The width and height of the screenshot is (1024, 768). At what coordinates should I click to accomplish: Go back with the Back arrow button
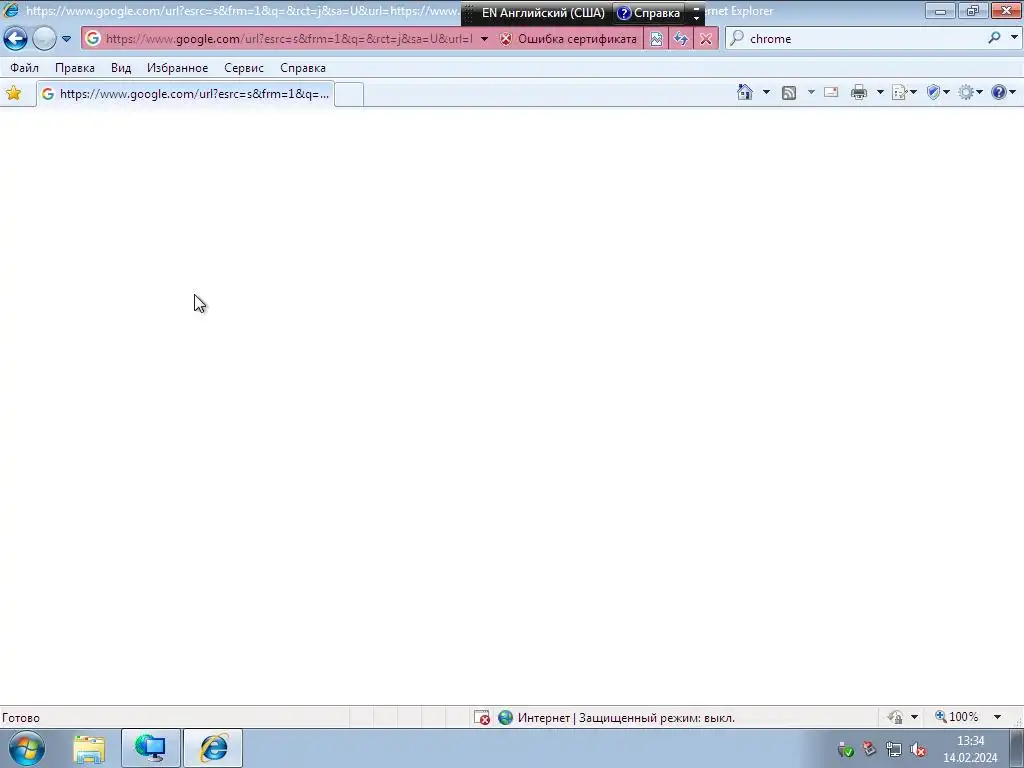pos(16,39)
